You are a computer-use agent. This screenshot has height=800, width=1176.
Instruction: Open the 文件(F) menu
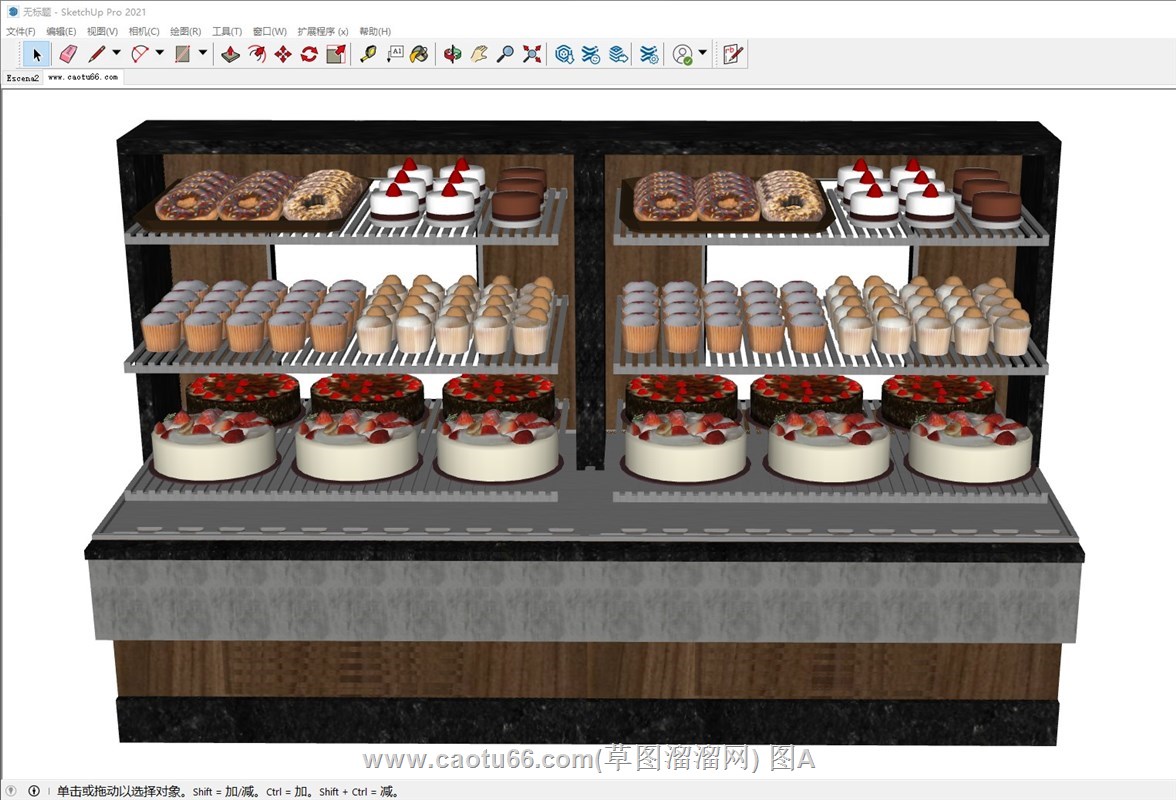(21, 32)
